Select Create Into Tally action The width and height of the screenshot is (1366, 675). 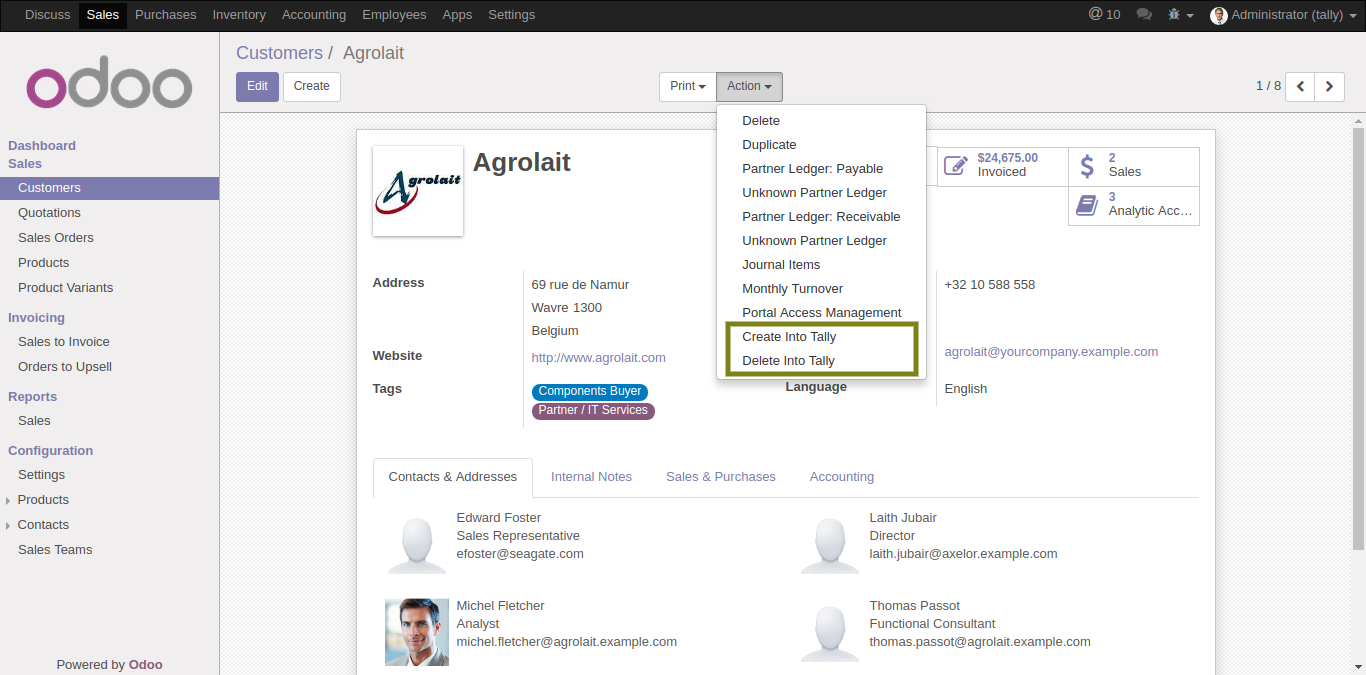[x=821, y=337]
